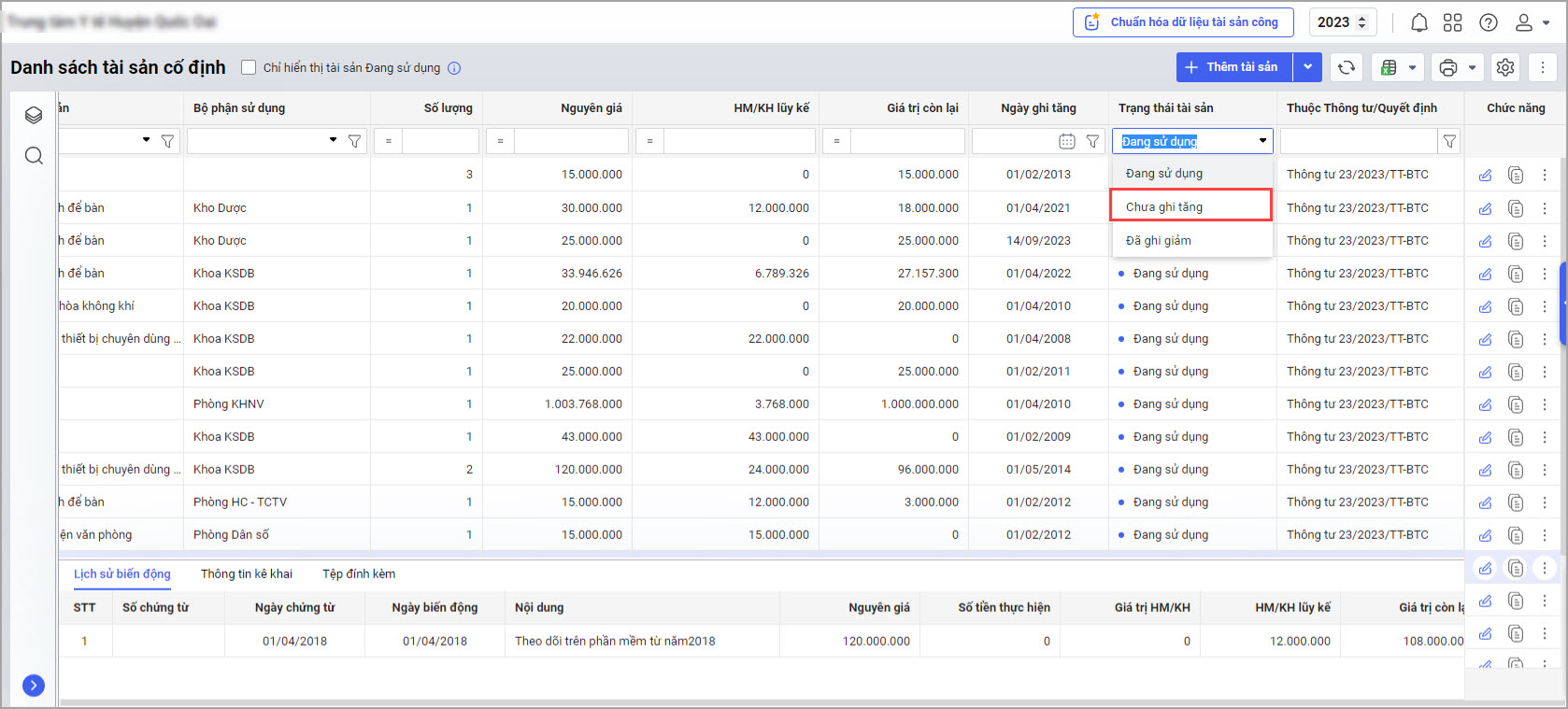
Task: Click the search magnifier in left sidebar
Action: pyautogui.click(x=34, y=155)
